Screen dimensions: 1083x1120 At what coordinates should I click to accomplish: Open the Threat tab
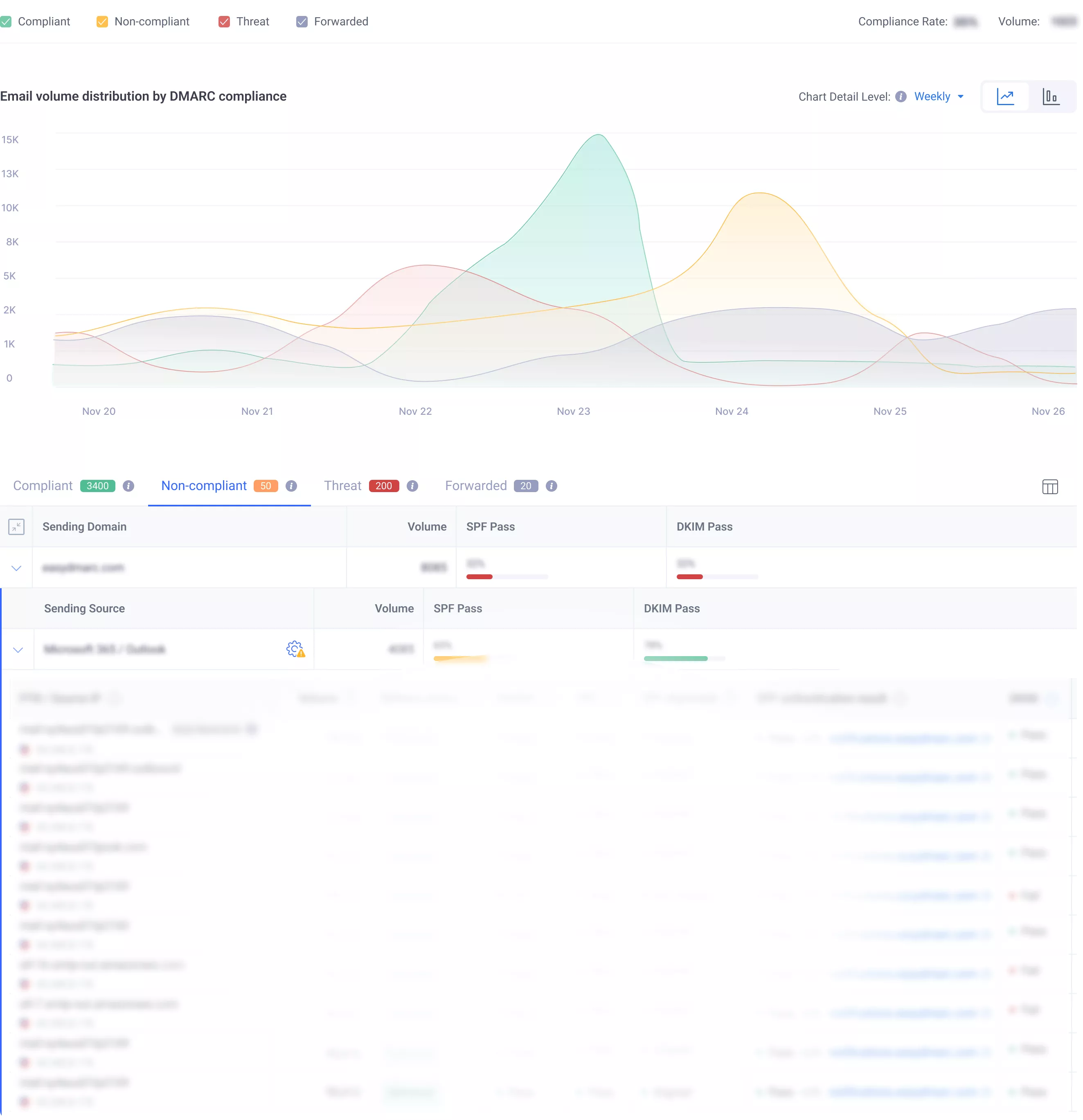(x=342, y=486)
